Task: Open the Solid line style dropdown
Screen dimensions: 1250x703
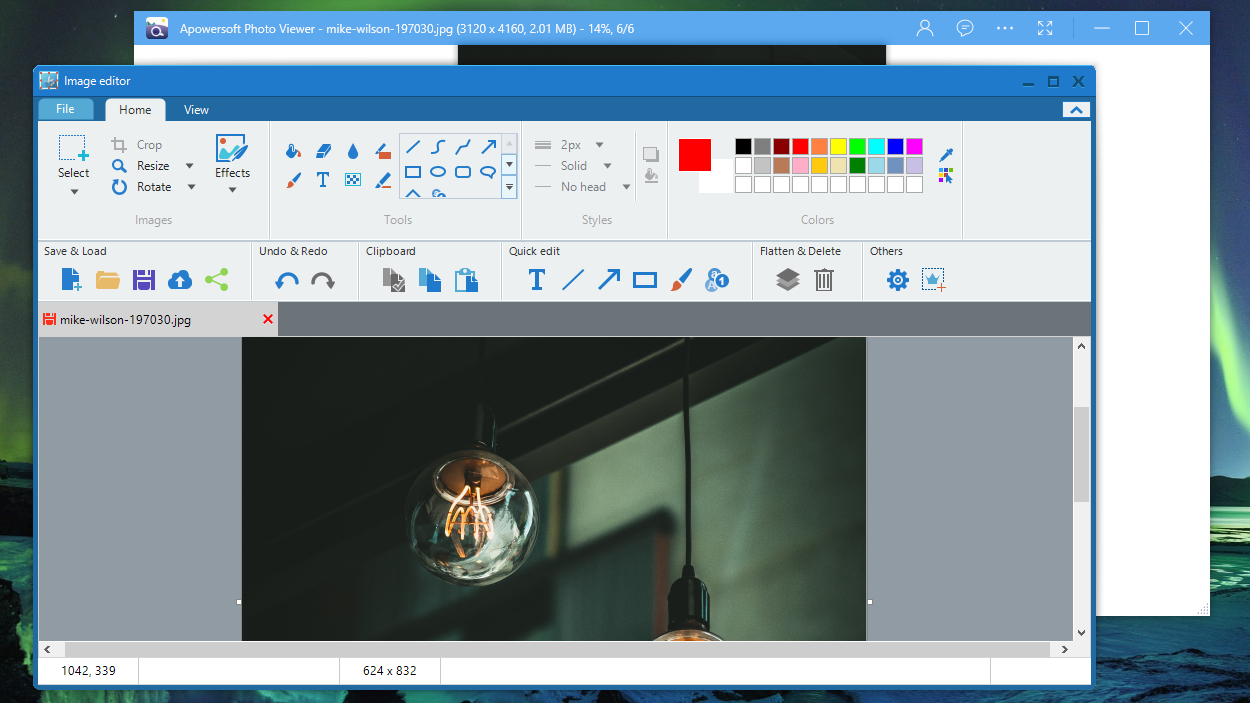Action: [x=607, y=166]
